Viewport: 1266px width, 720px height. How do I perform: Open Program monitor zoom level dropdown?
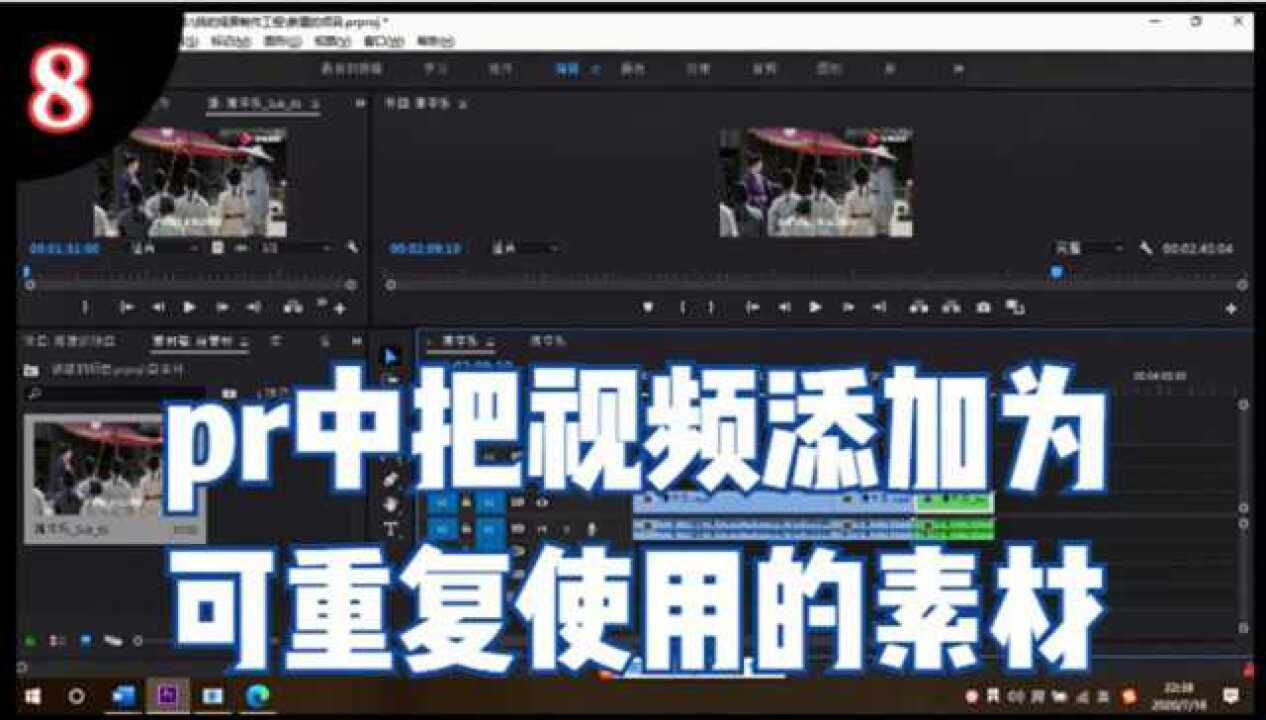pyautogui.click(x=524, y=247)
